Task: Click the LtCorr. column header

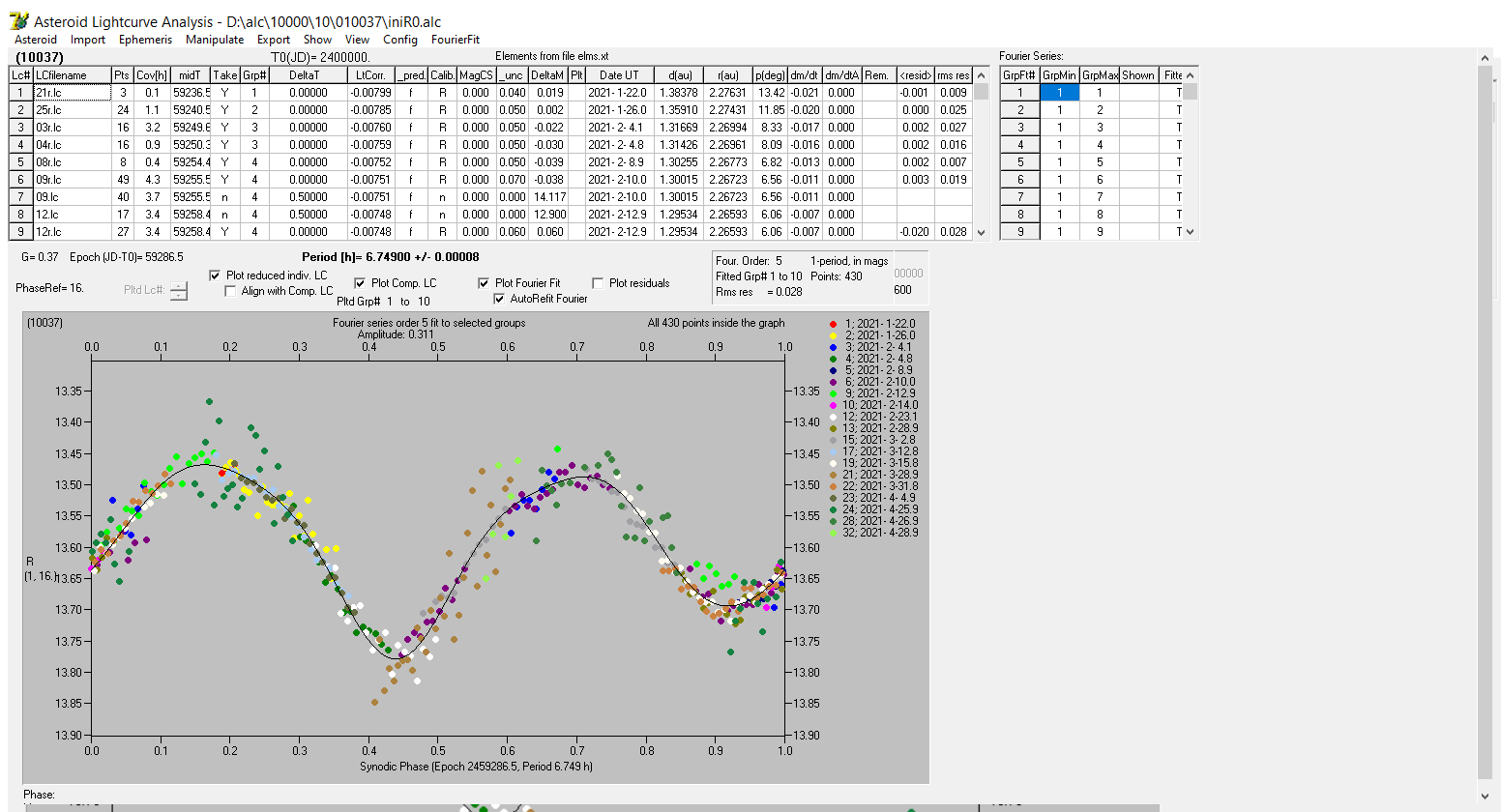Action: coord(370,75)
